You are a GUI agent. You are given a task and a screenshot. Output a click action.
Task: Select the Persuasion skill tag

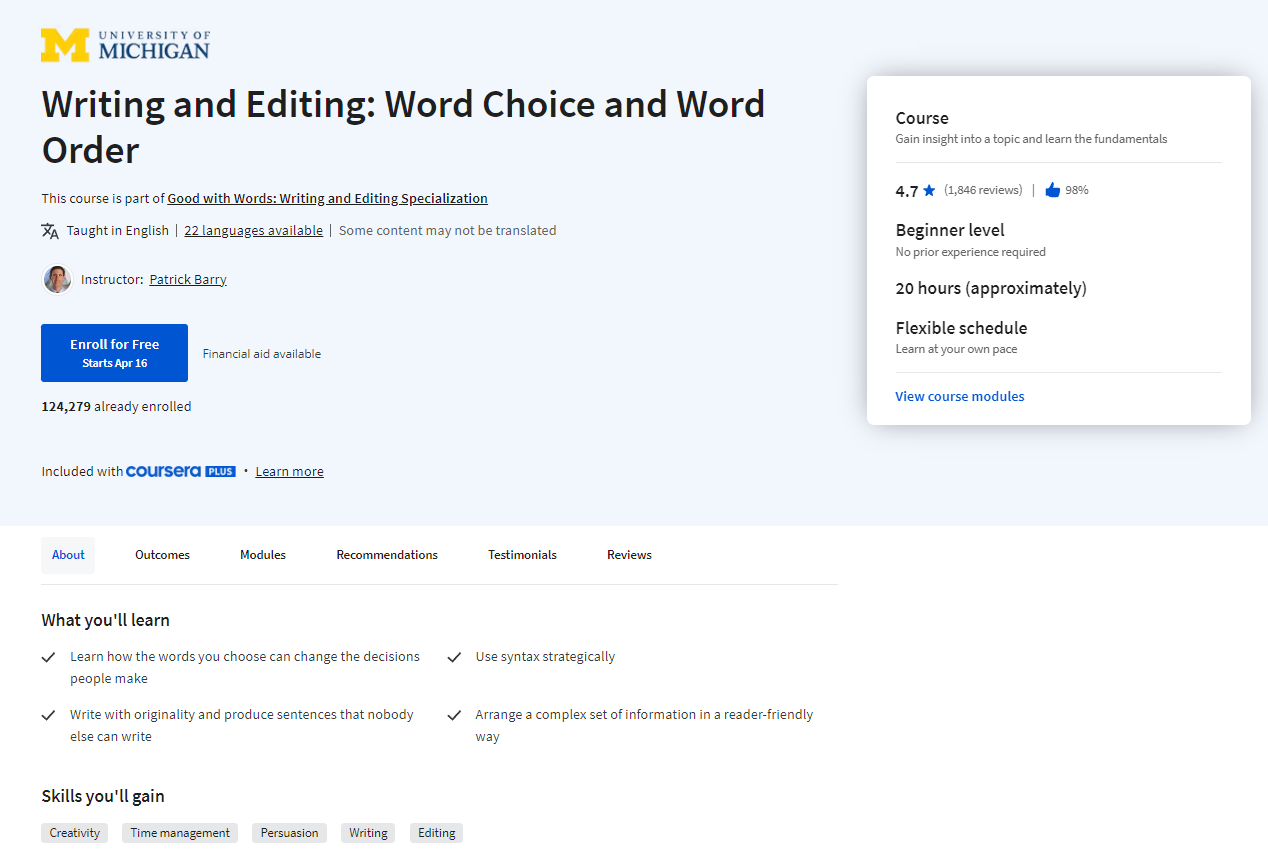289,833
